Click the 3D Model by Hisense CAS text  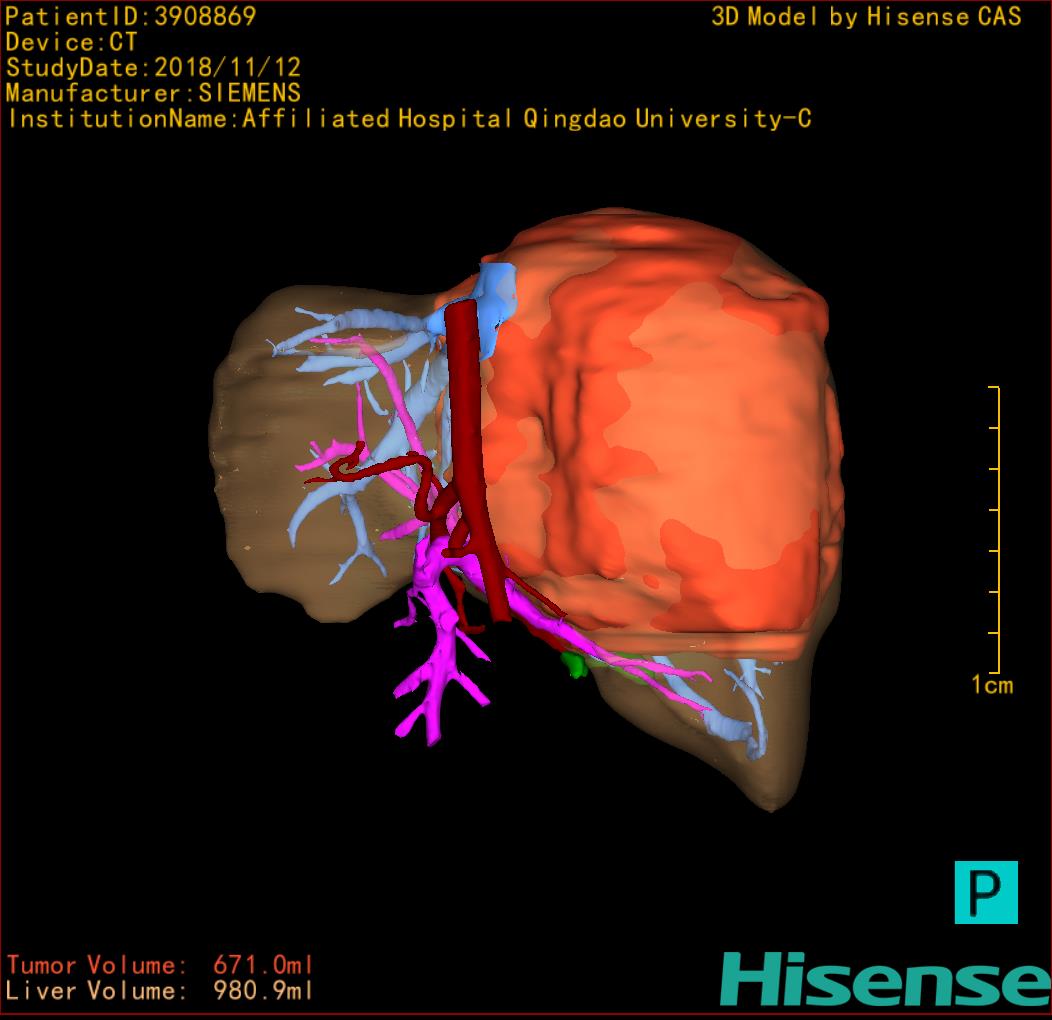coord(866,17)
